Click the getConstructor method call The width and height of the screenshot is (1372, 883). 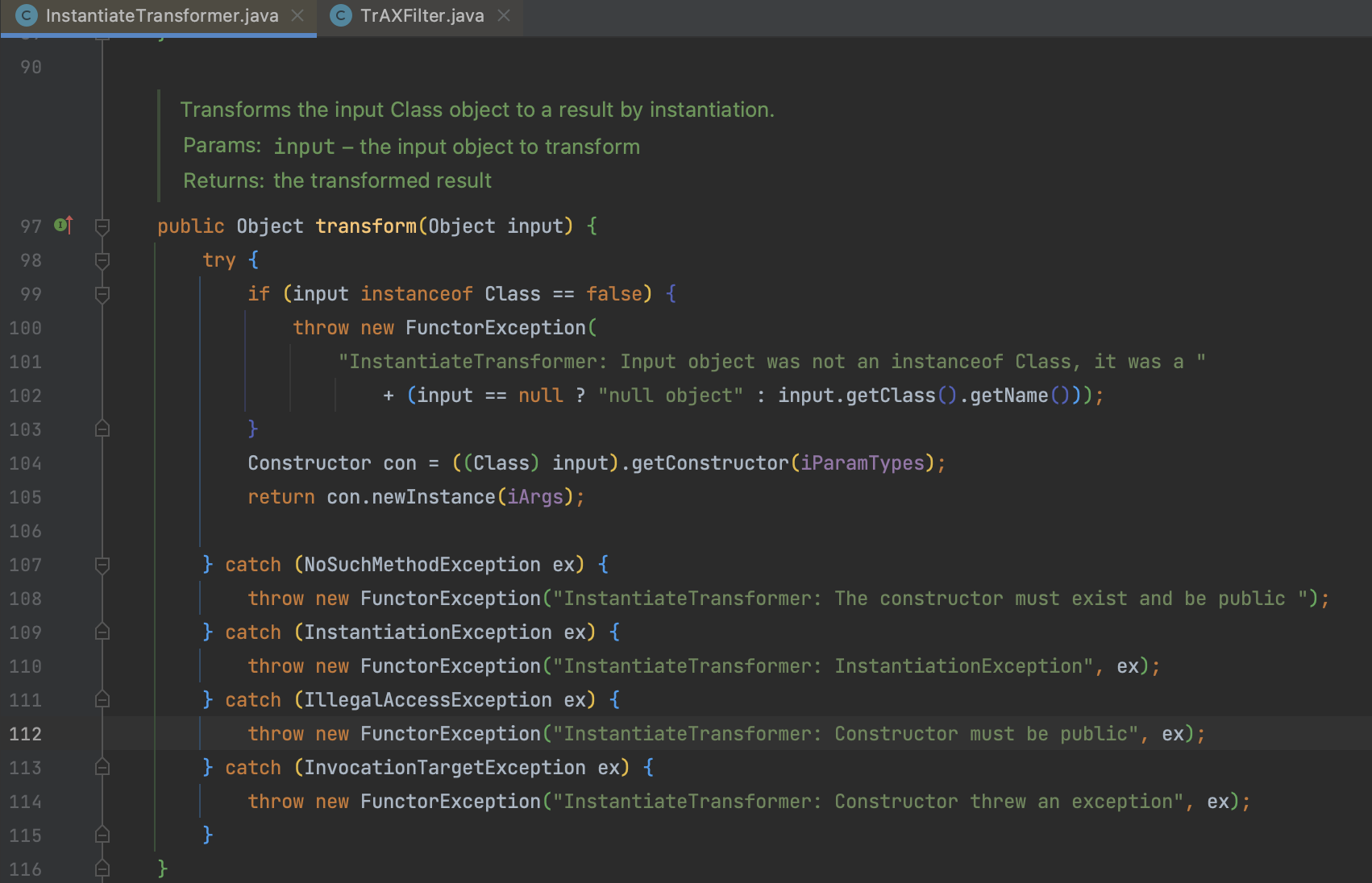tap(710, 463)
